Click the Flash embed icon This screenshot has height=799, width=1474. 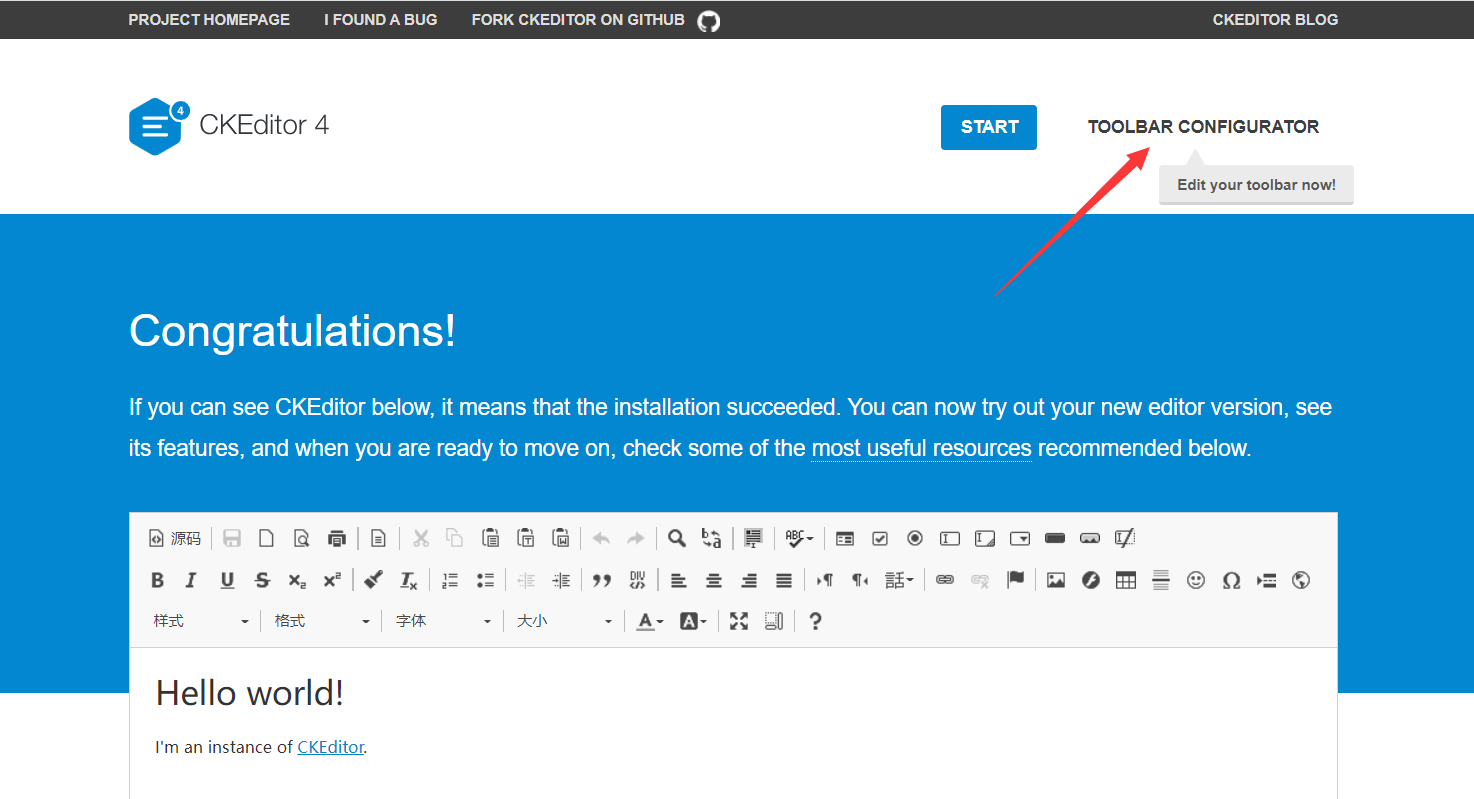click(1091, 580)
